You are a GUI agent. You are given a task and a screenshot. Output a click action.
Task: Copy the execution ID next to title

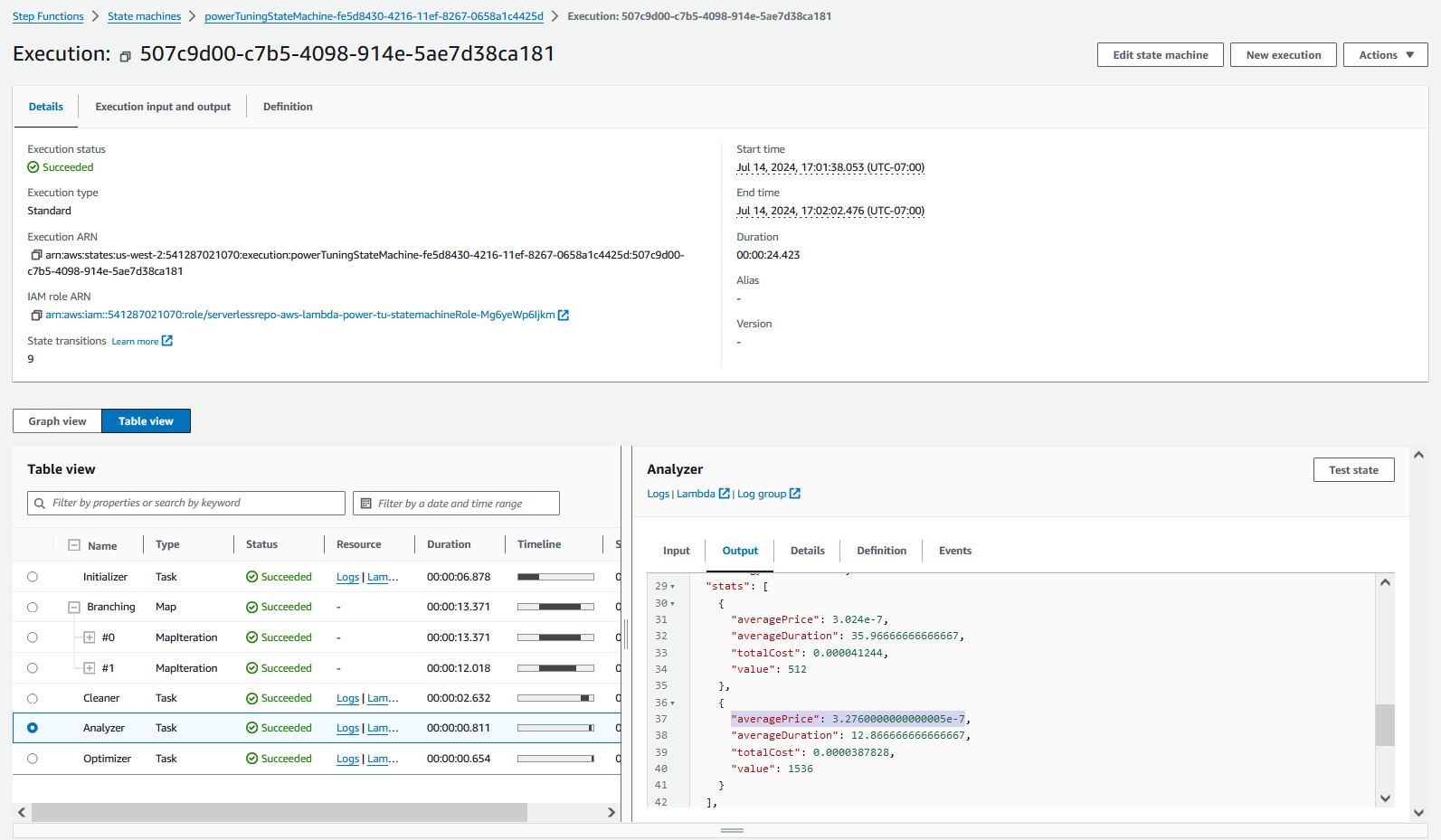coord(126,56)
